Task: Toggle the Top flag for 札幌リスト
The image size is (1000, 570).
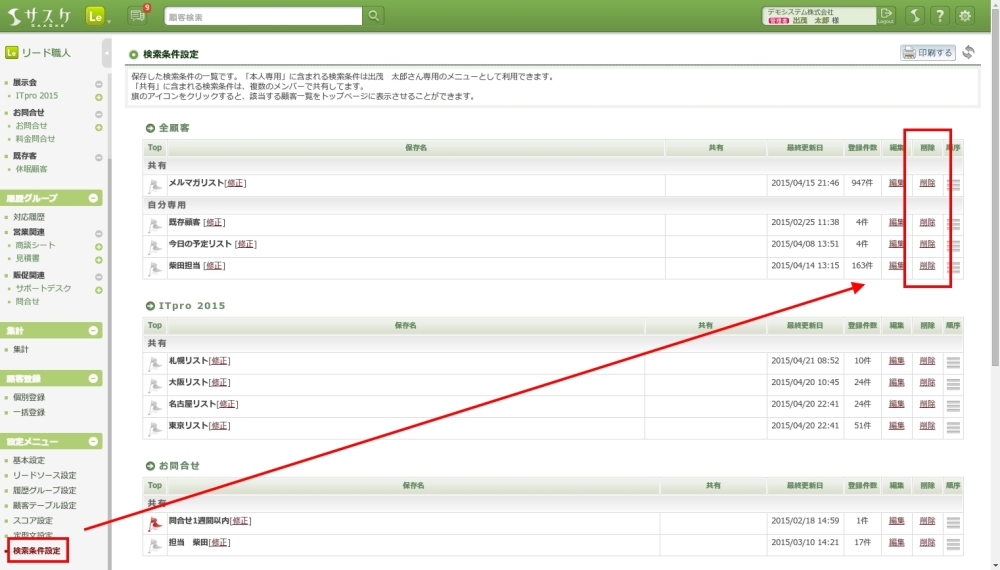Action: pyautogui.click(x=155, y=362)
